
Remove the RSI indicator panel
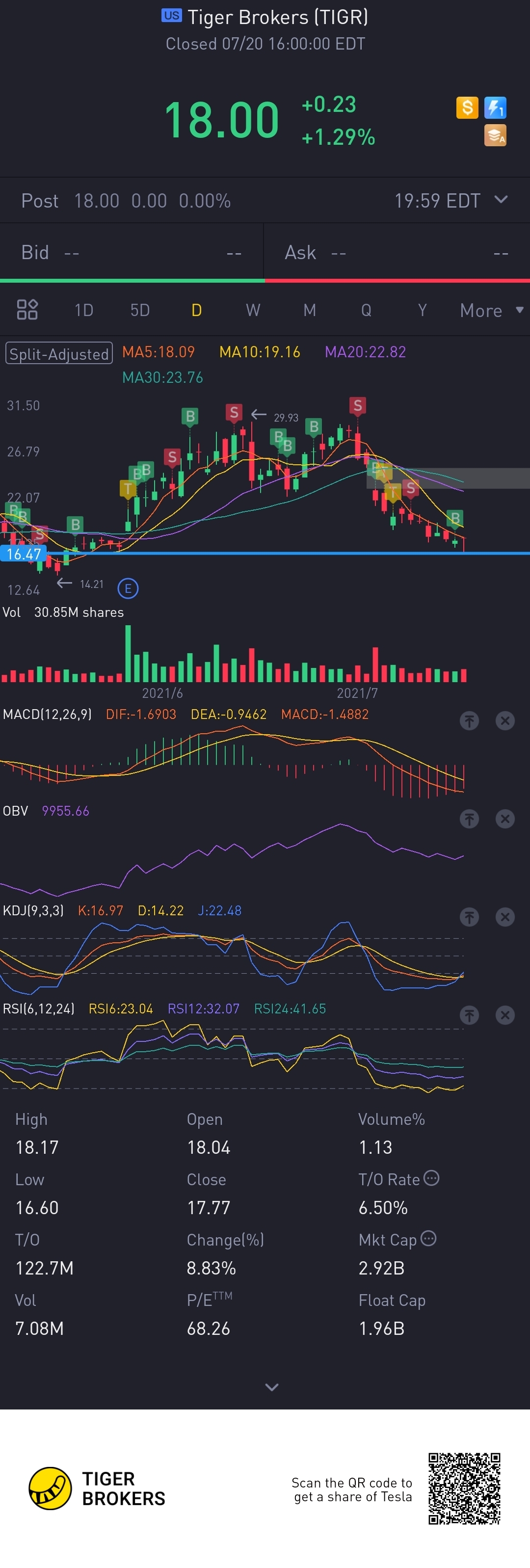pyautogui.click(x=505, y=1015)
